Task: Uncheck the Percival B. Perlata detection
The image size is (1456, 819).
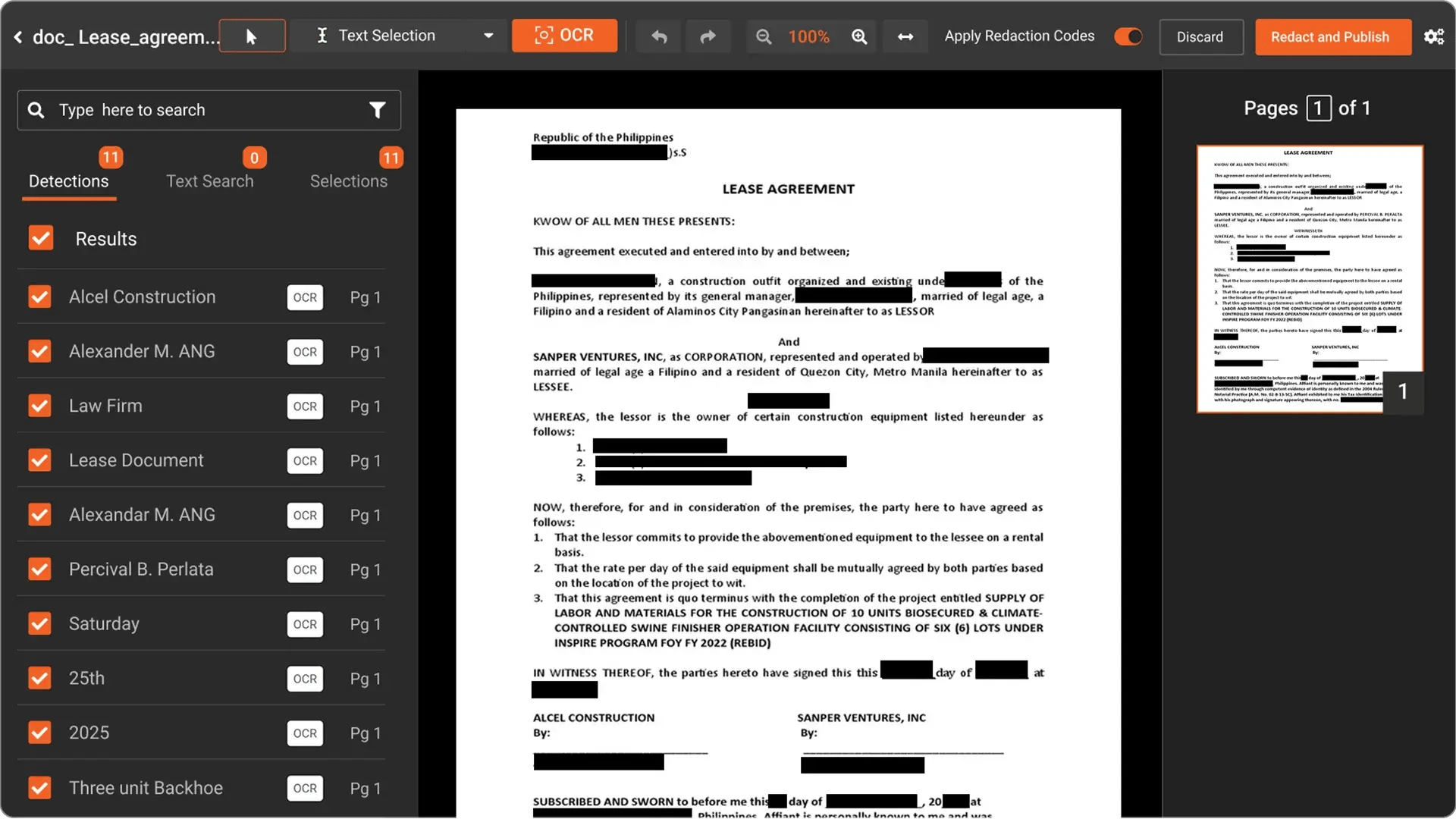Action: pos(40,569)
